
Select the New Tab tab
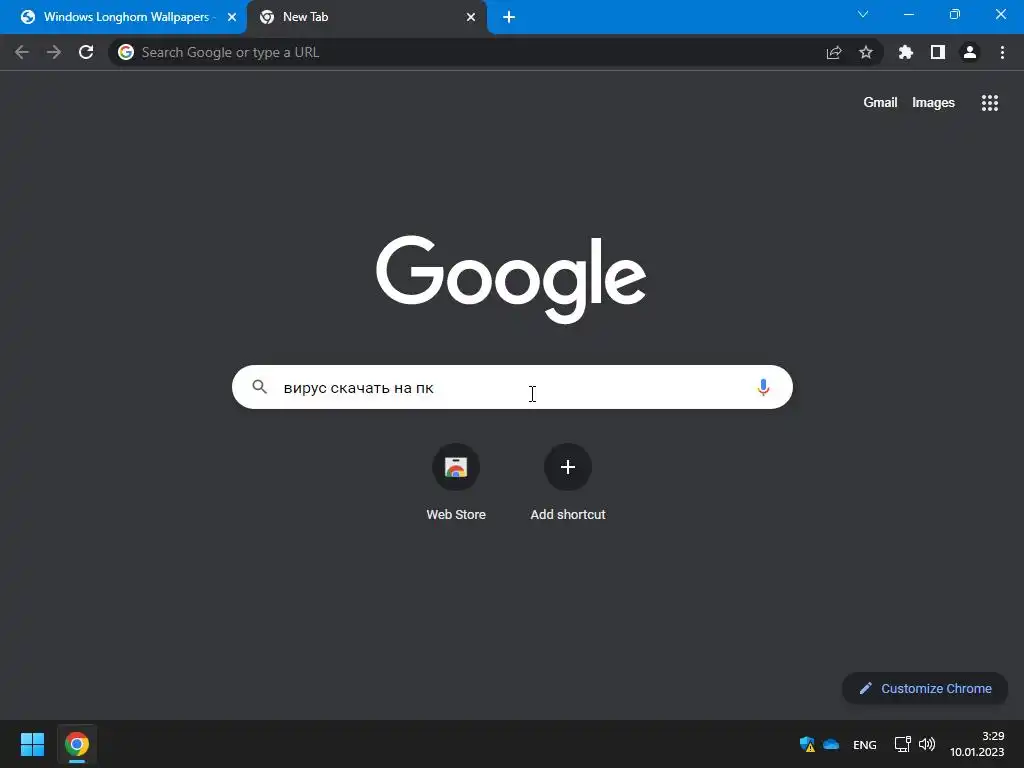click(366, 17)
